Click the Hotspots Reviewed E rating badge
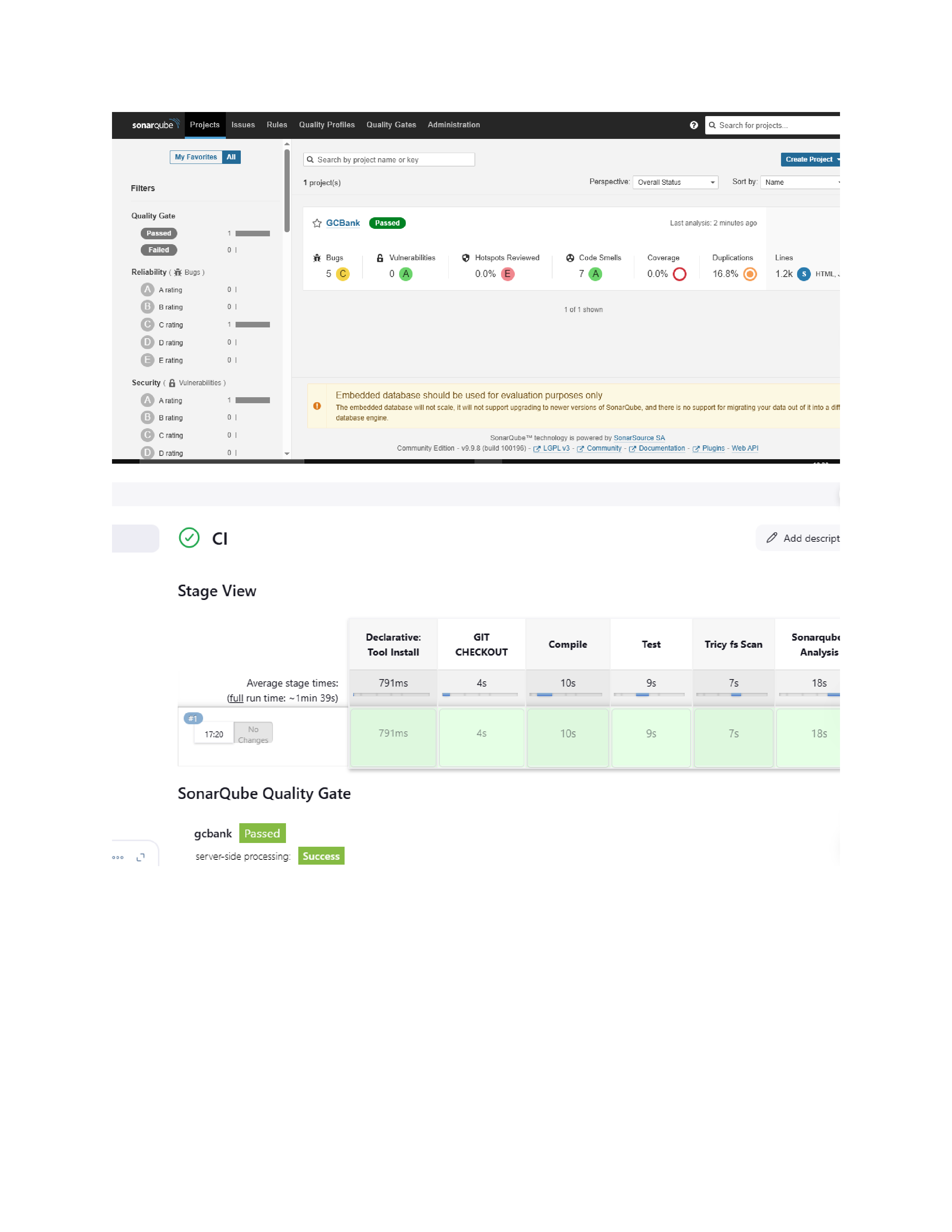This screenshot has height=1232, width=952. pyautogui.click(x=508, y=274)
